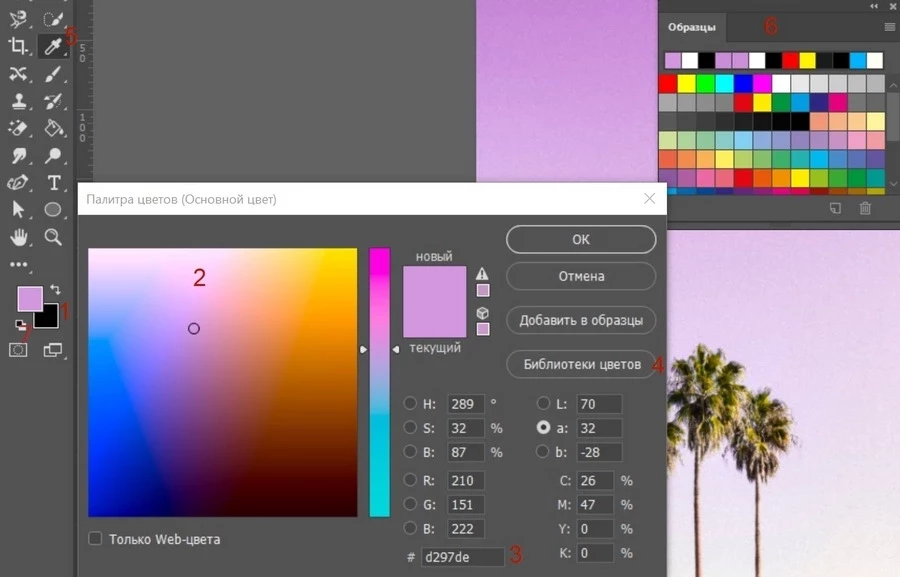
Task: Select the Paint Bucket tool
Action: pos(54,128)
